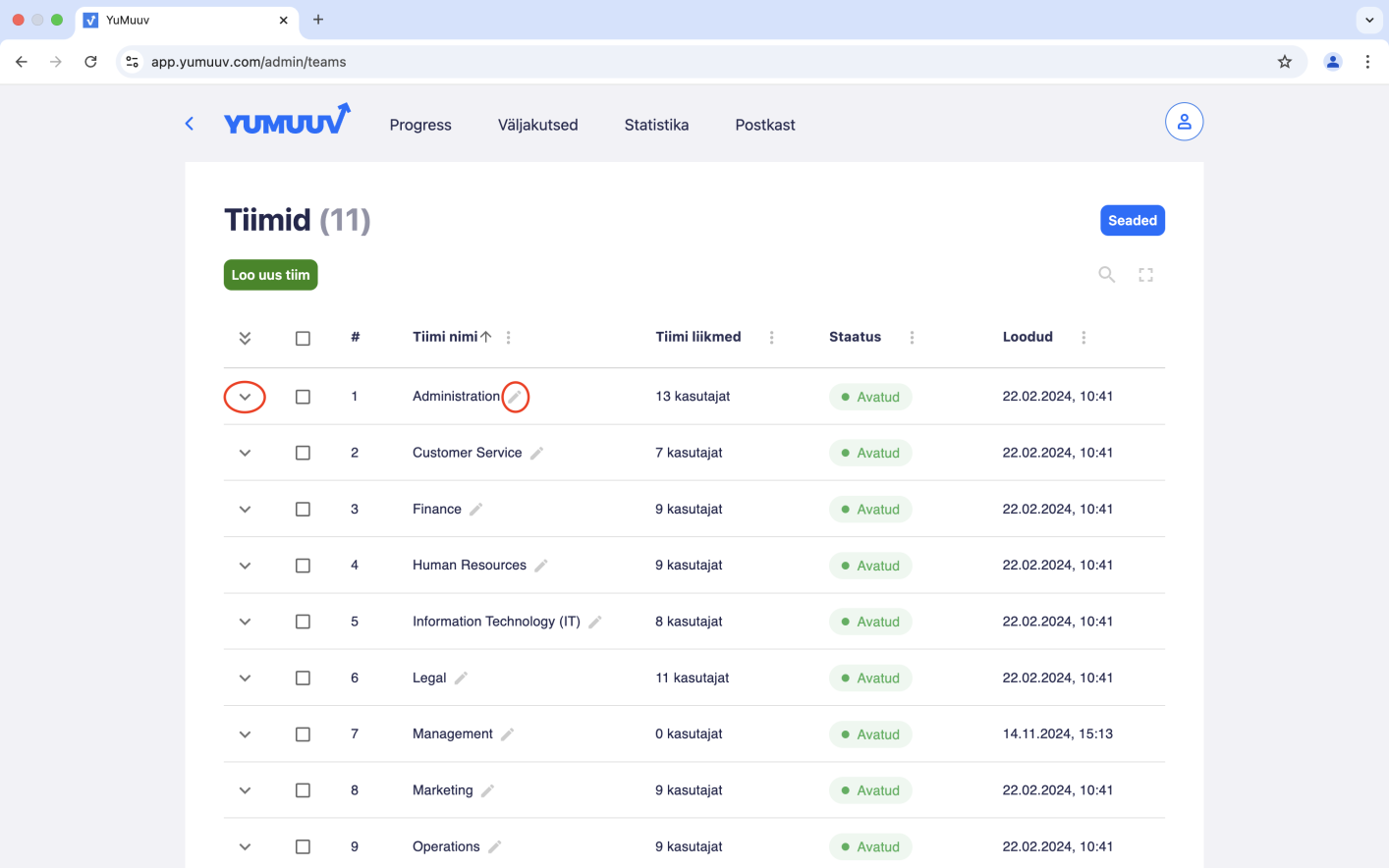Image resolution: width=1389 pixels, height=868 pixels.
Task: Open Staatus column options menu
Action: point(912,338)
